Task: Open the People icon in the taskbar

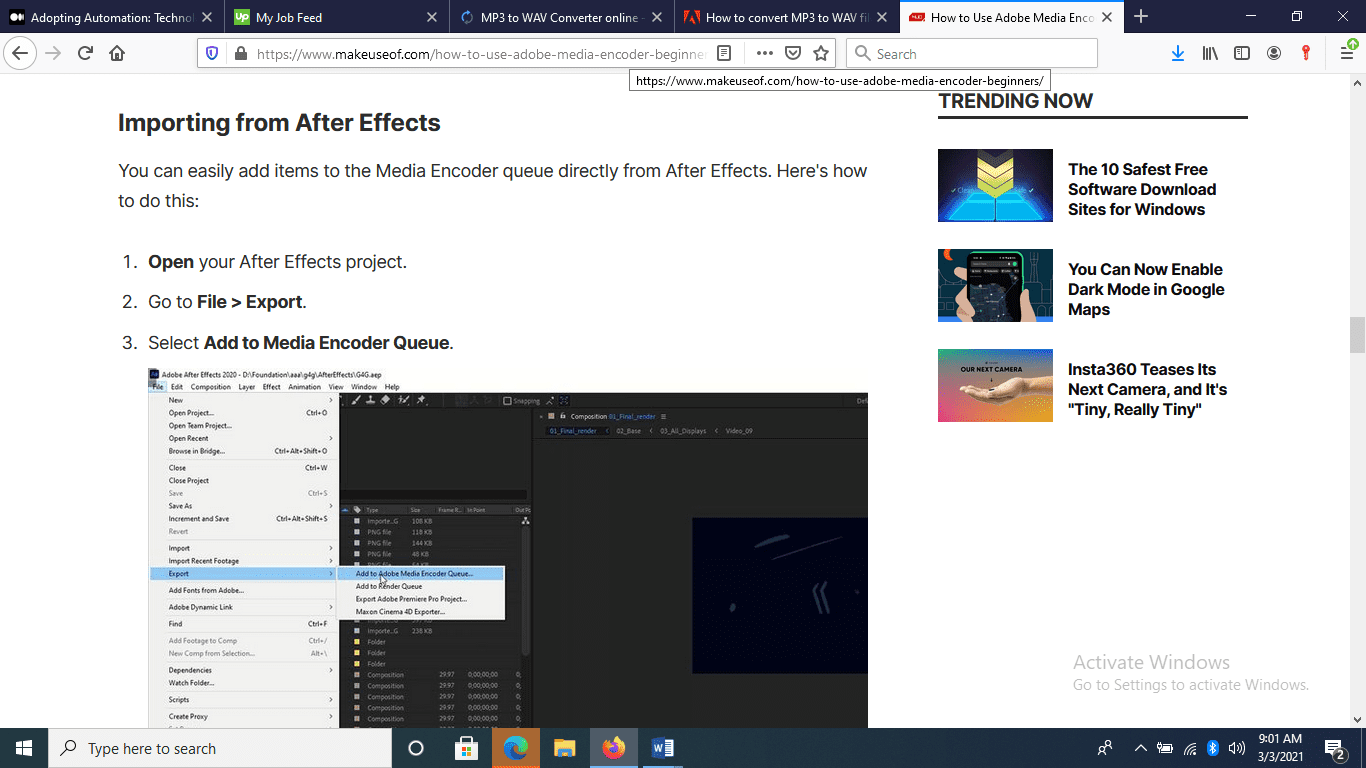Action: (1105, 748)
